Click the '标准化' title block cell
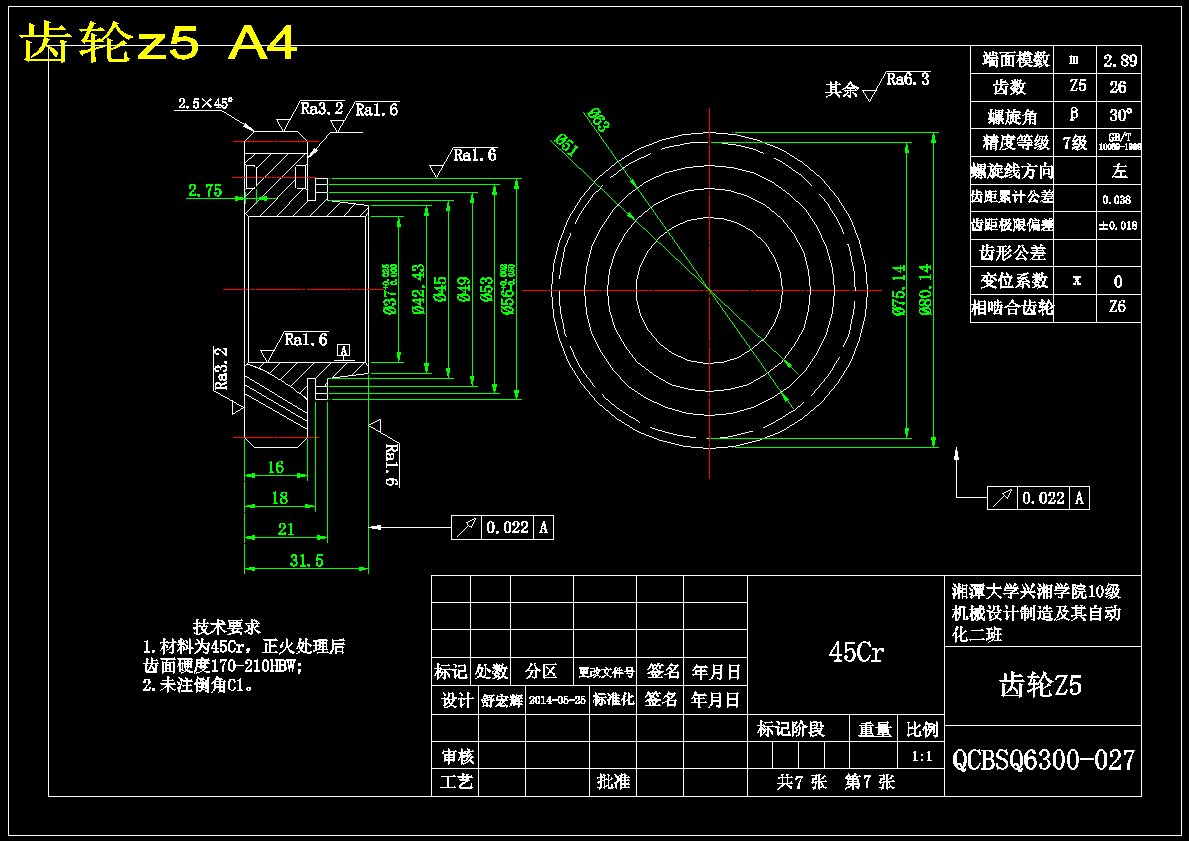Image resolution: width=1189 pixels, height=841 pixels. click(x=613, y=700)
